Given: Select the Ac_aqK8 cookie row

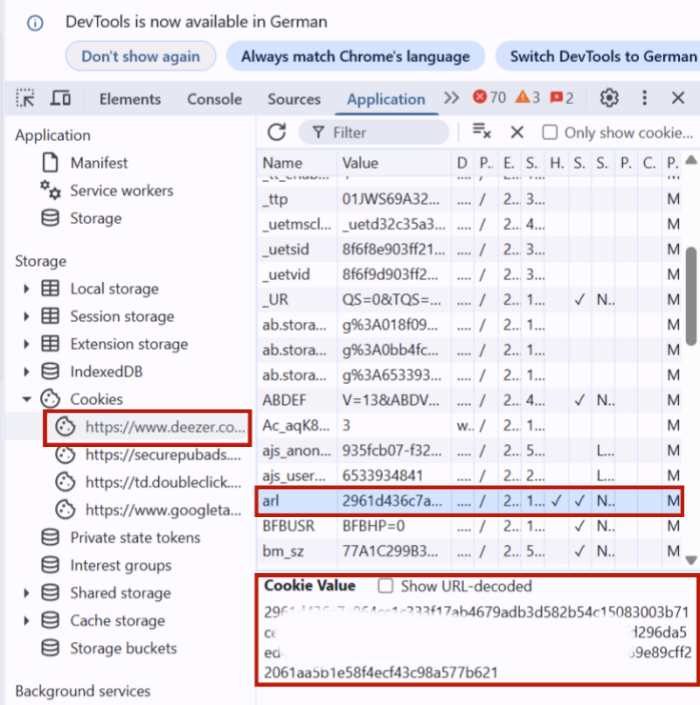Looking at the screenshot, I should click(x=469, y=425).
